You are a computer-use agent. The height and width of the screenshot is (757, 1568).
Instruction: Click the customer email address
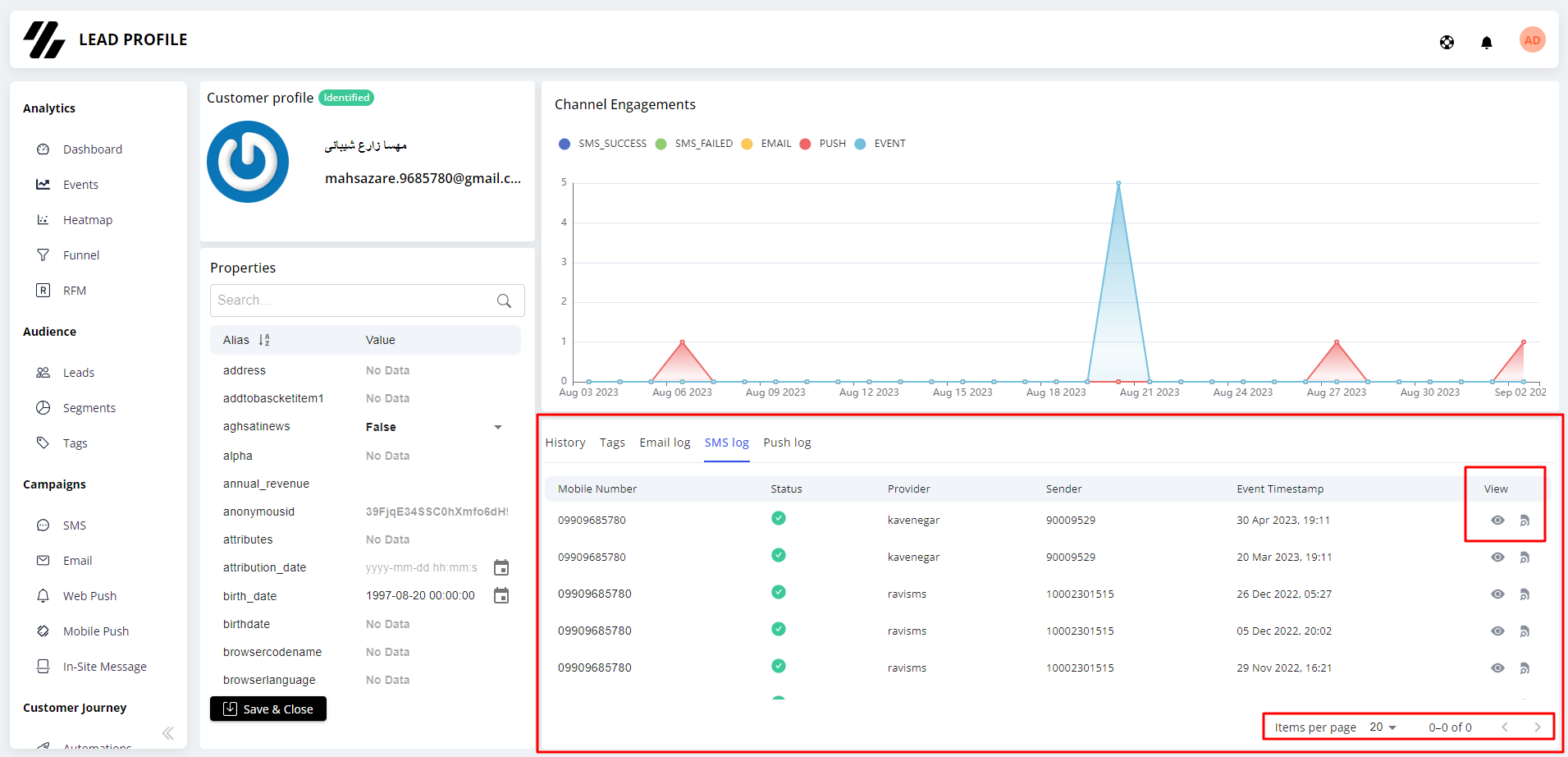click(423, 178)
